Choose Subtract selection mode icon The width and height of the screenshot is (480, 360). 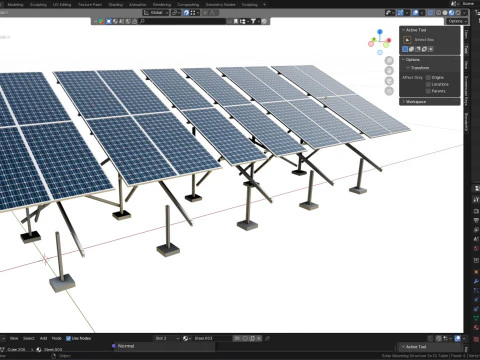pos(418,49)
